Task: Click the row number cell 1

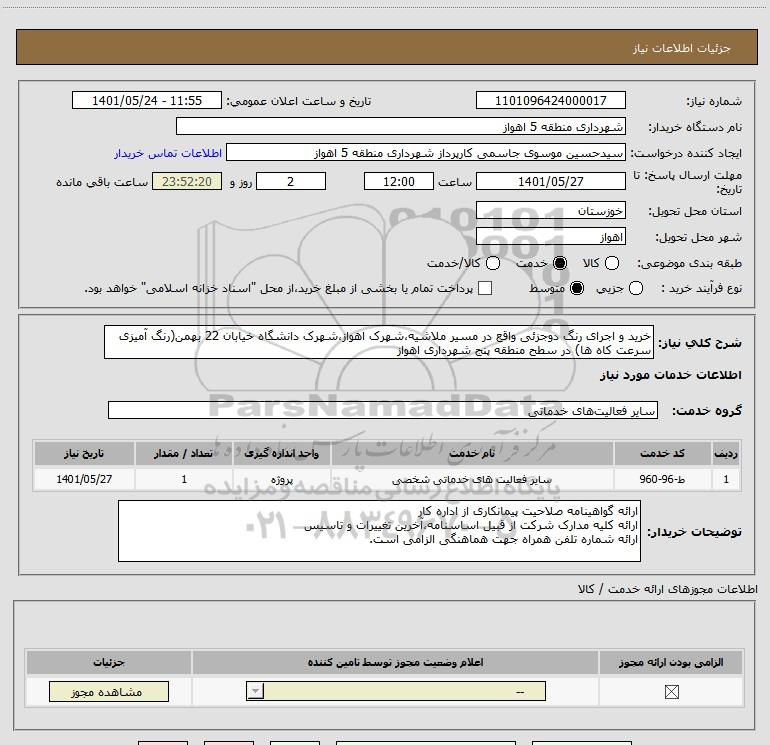Action: pos(726,479)
